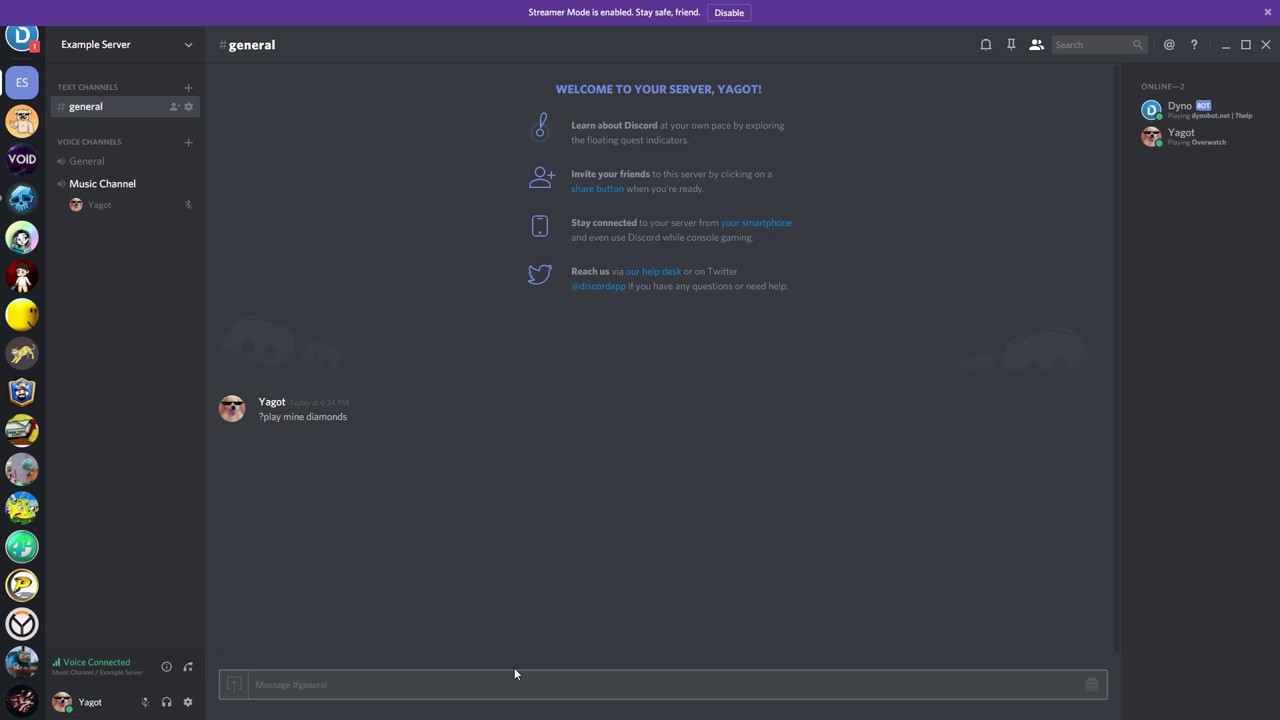The height and width of the screenshot is (720, 1280).
Task: Open general channel settings gear
Action: 188,107
